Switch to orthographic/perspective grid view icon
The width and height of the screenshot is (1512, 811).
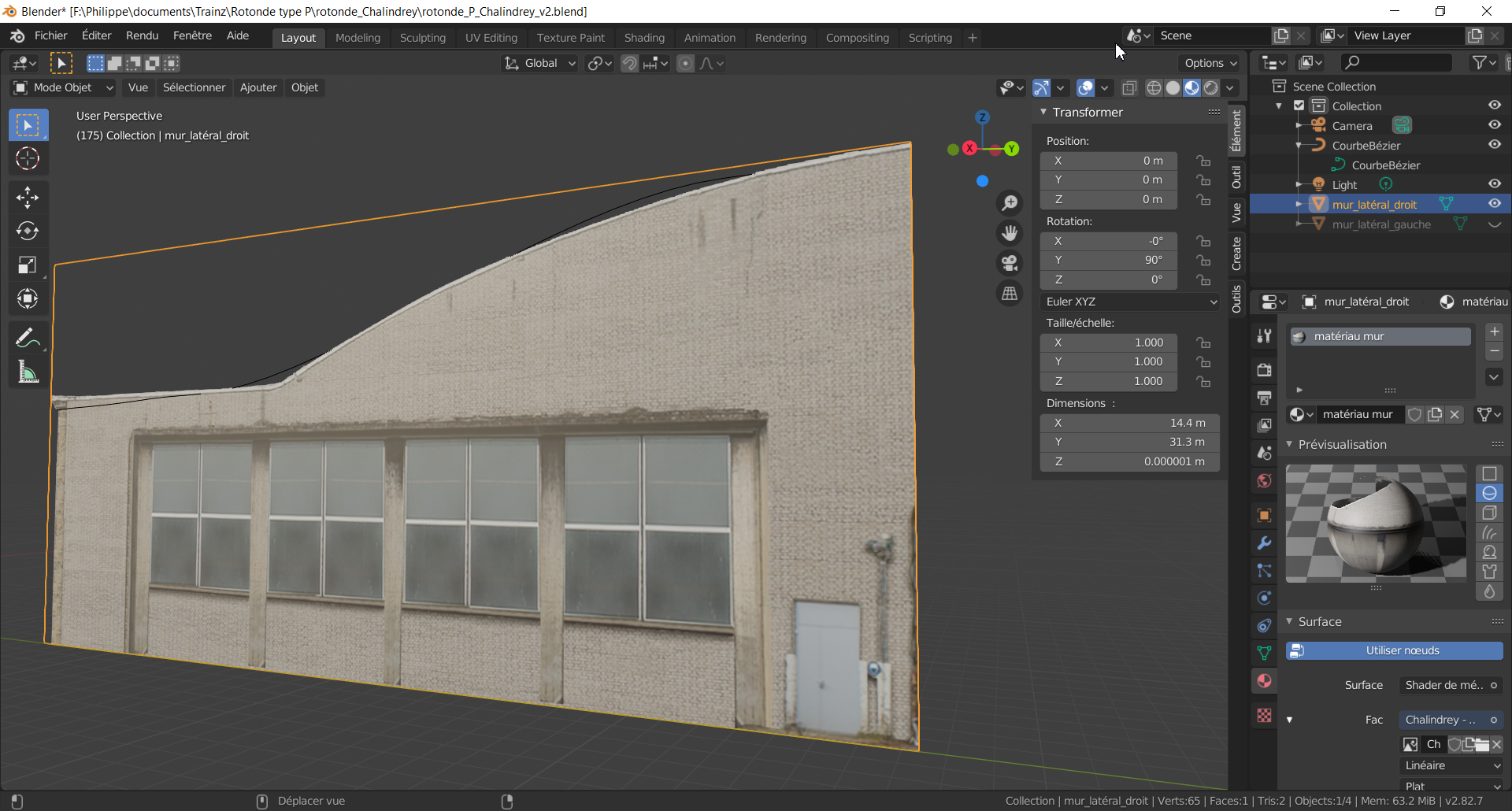[x=1010, y=294]
